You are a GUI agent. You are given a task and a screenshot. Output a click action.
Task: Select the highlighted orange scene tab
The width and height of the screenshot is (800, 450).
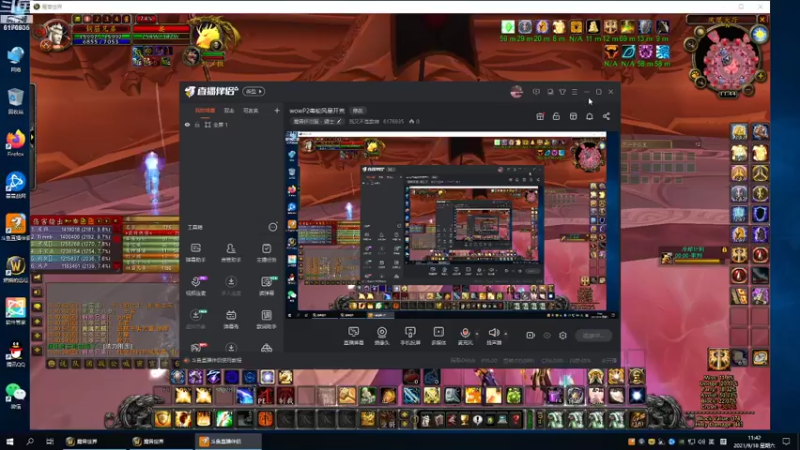click(x=205, y=111)
